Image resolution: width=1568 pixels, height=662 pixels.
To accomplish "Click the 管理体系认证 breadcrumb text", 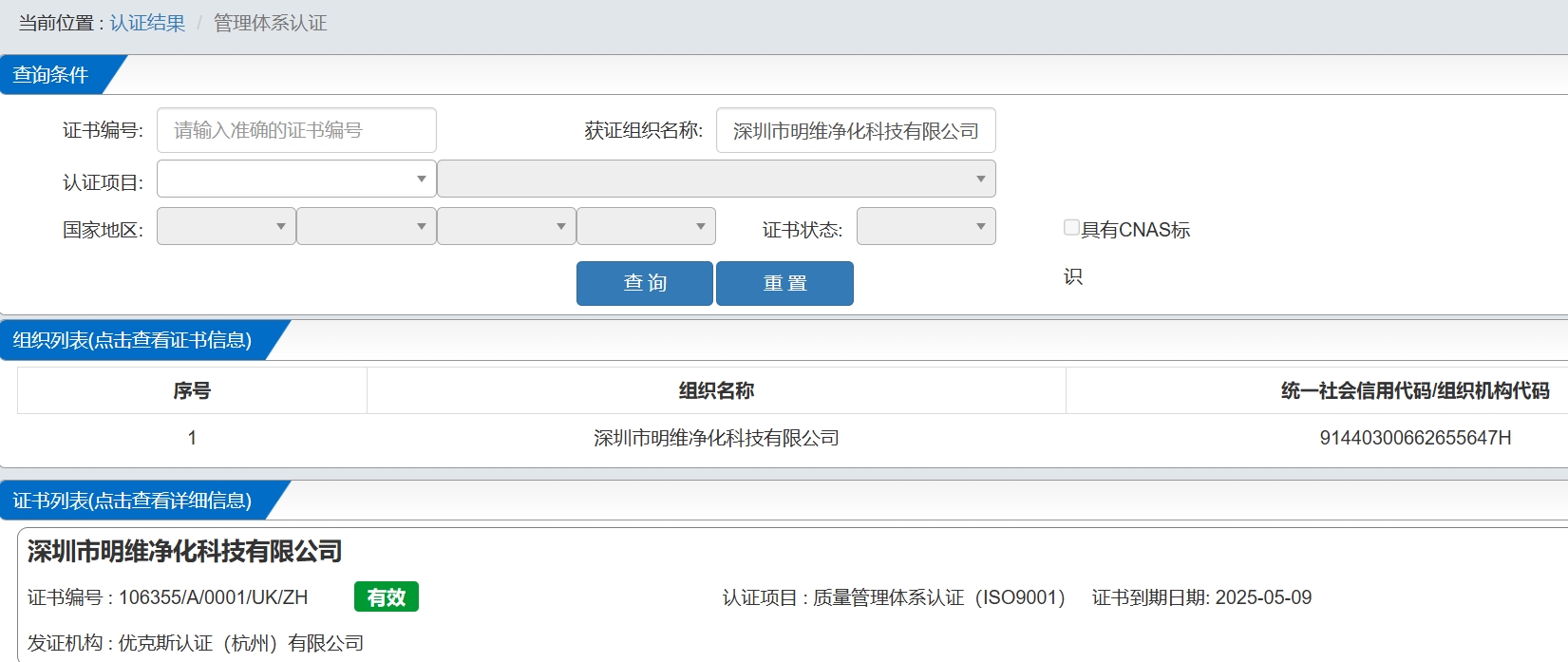I will click(270, 23).
